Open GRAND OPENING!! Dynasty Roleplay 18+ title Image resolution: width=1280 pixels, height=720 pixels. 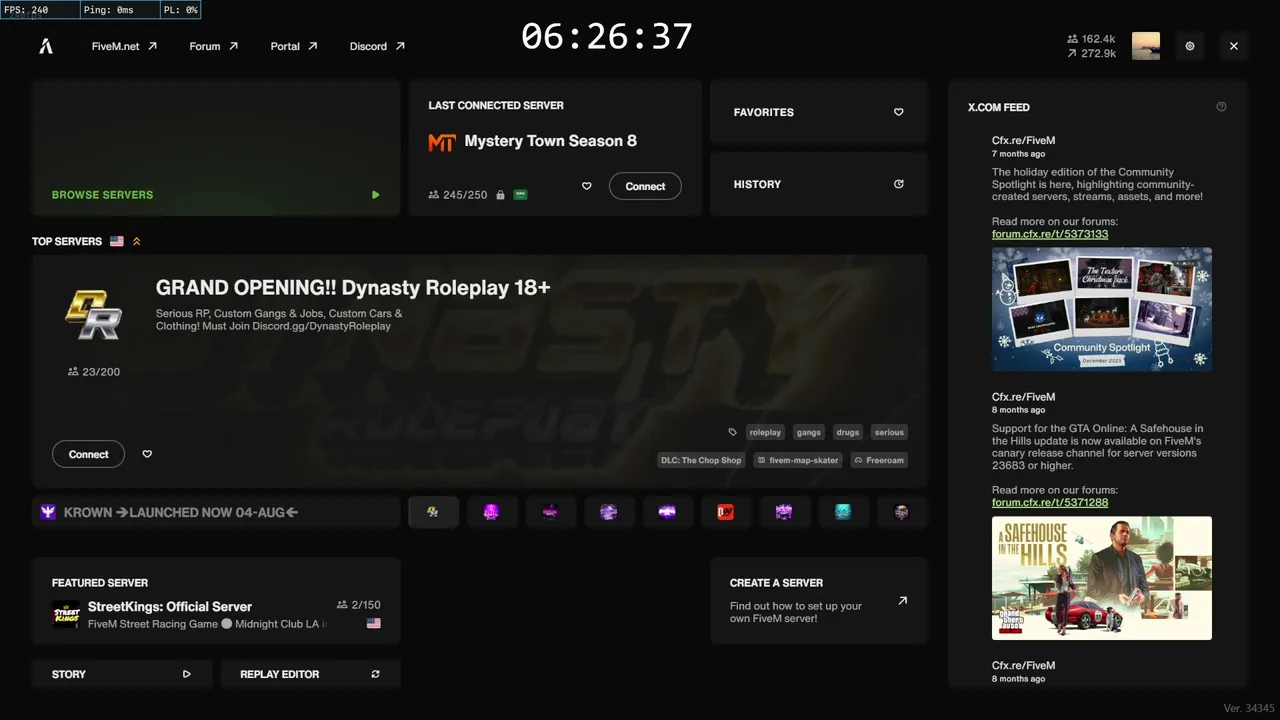click(x=353, y=288)
